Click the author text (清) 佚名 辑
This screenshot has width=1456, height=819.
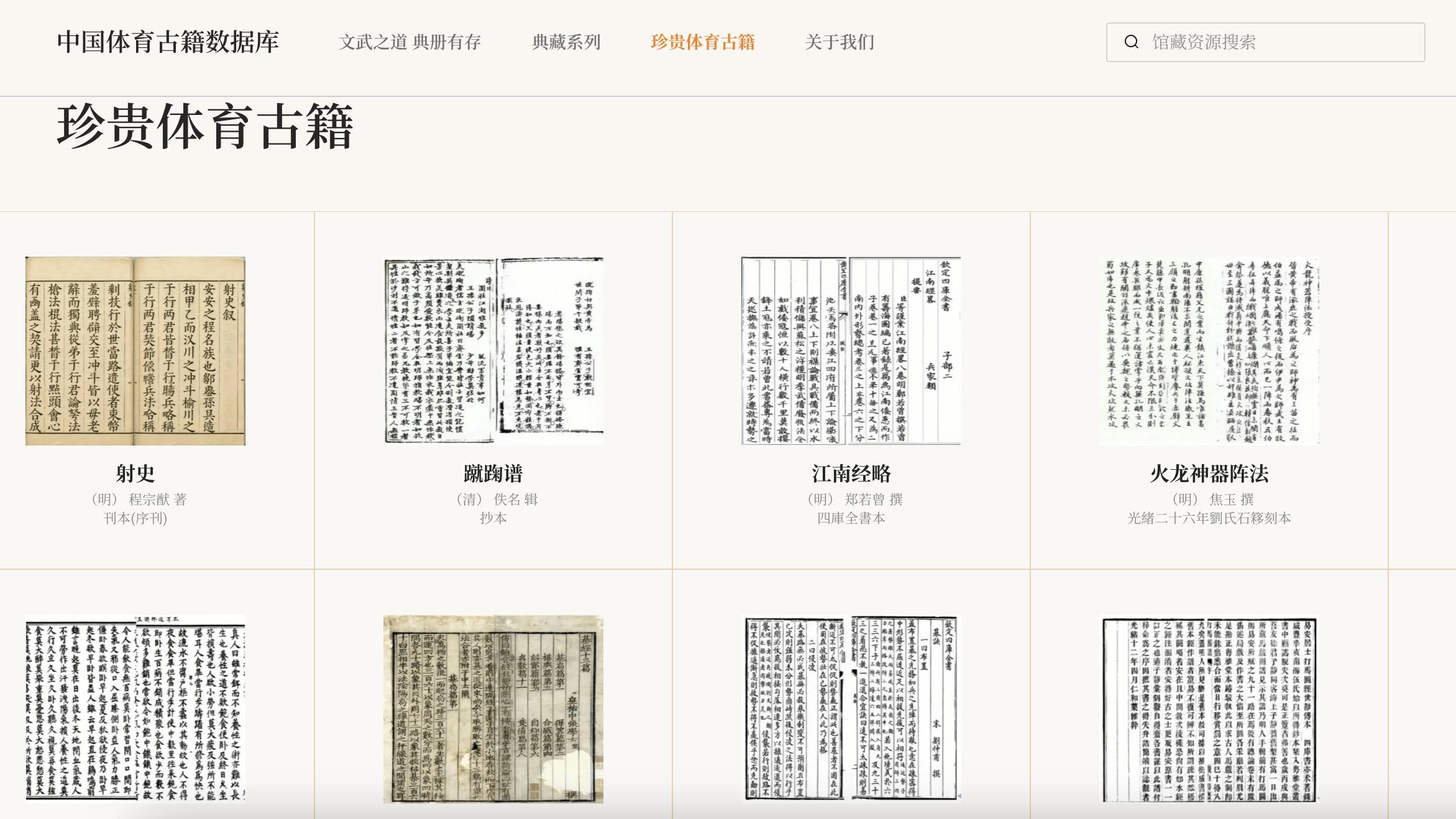pos(493,500)
